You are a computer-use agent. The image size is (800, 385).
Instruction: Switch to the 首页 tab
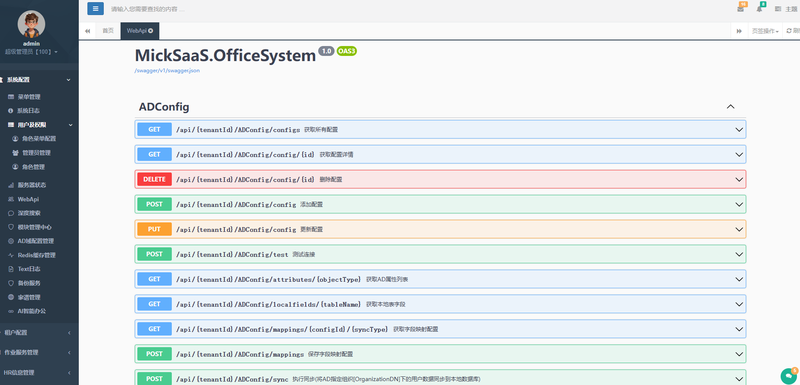click(x=108, y=31)
